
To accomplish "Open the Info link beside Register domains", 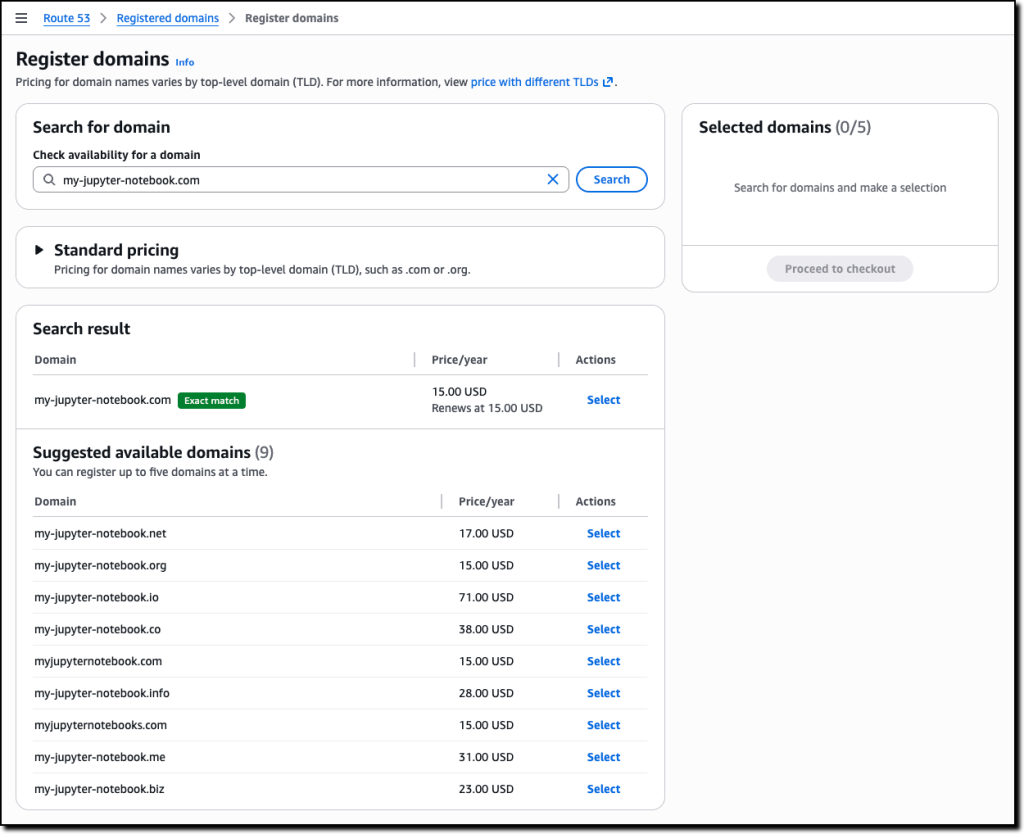I will (185, 62).
